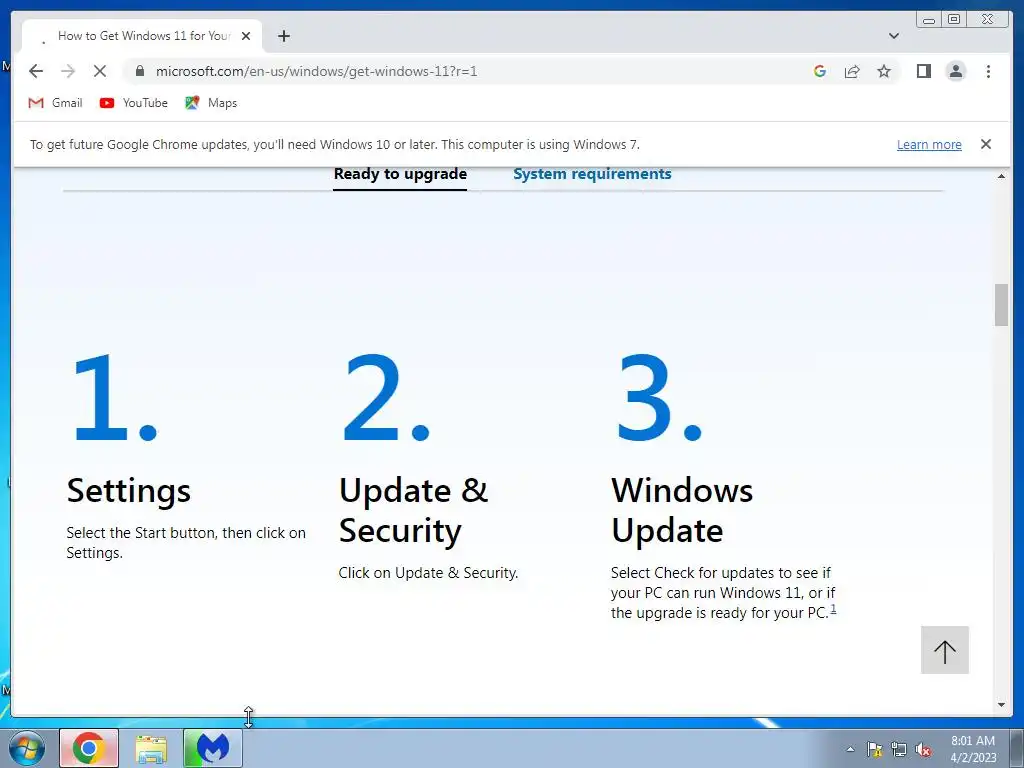
Task: Stop loading the page
Action: coord(100,71)
